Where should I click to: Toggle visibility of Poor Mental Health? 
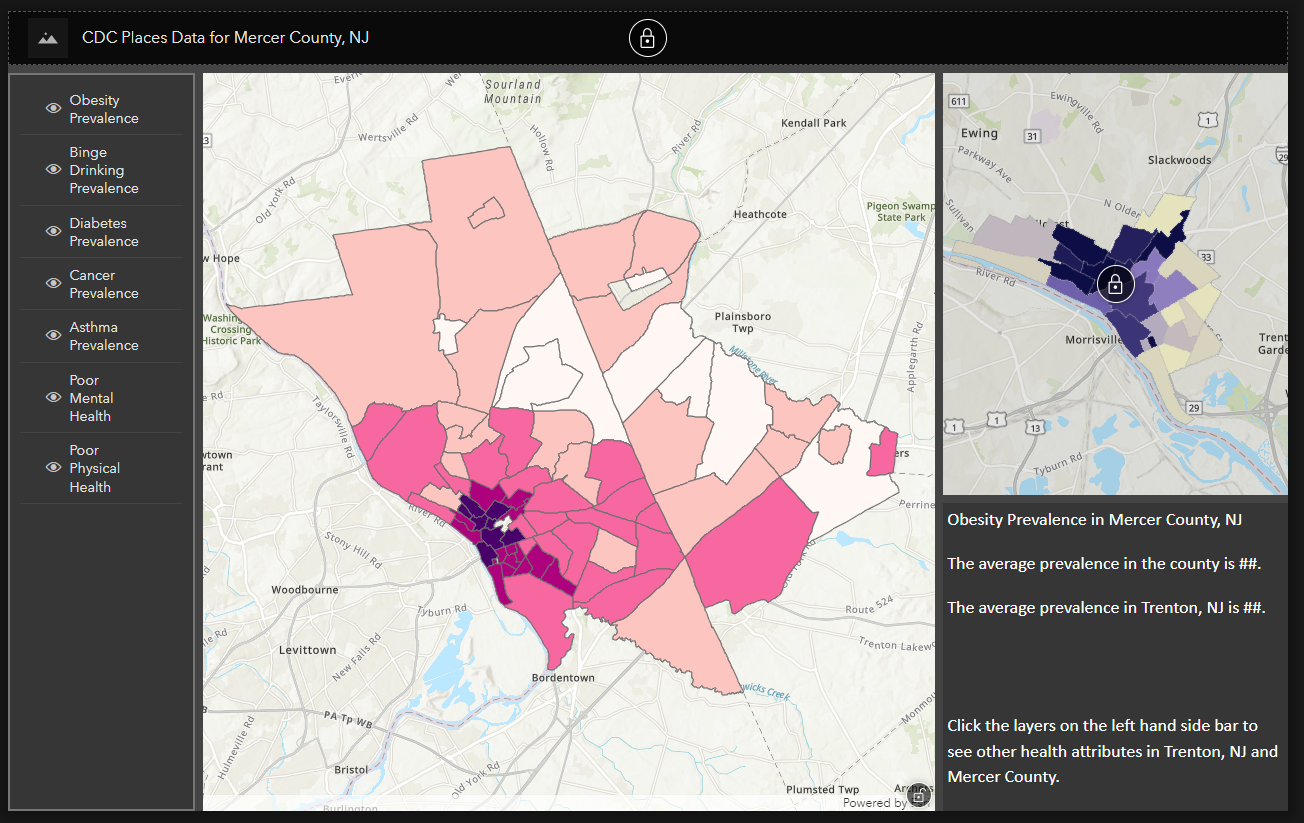tap(52, 397)
